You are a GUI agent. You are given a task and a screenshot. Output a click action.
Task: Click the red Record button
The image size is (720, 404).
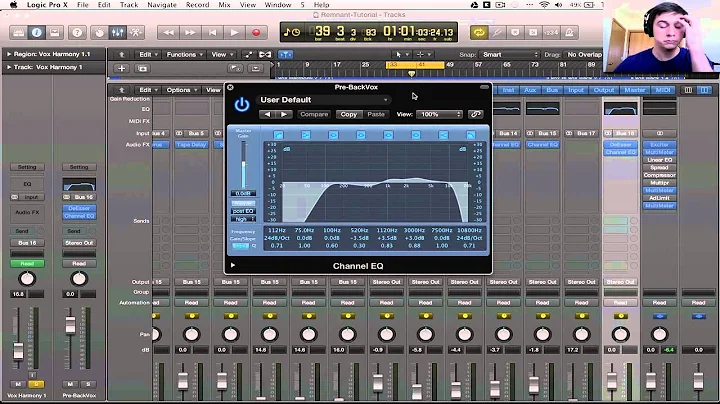(x=256, y=33)
